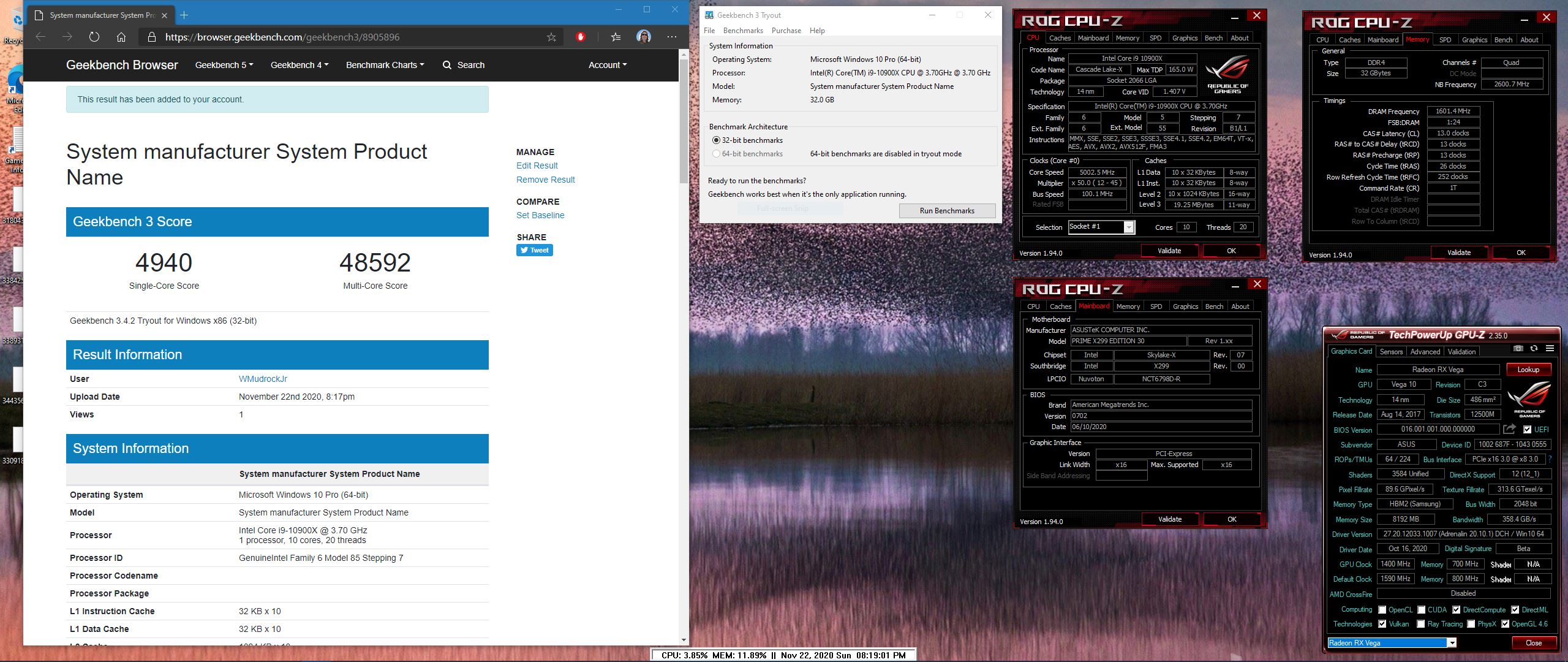Image resolution: width=1568 pixels, height=662 pixels.
Task: Click the Geekbench Browser site title
Action: [122, 65]
